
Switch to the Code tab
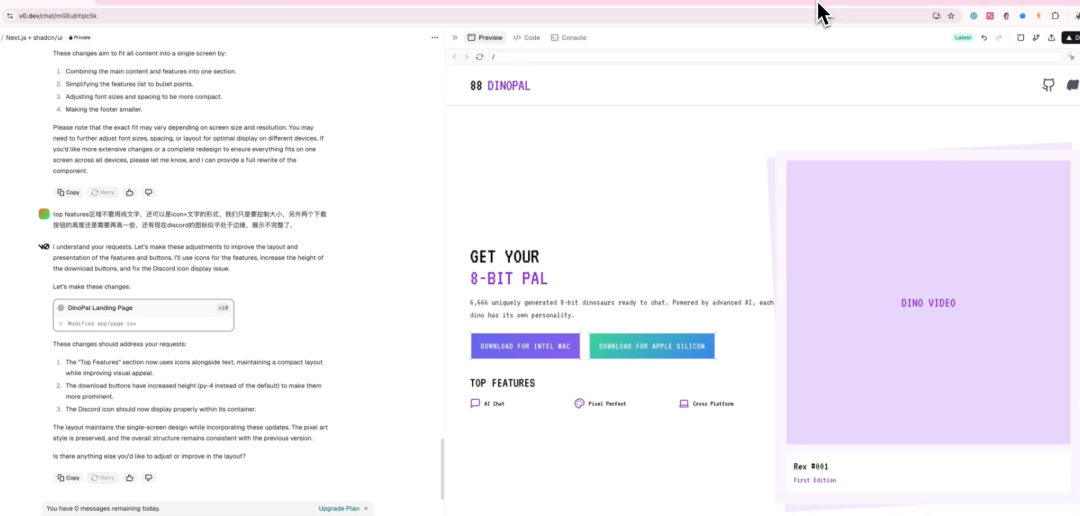[527, 38]
